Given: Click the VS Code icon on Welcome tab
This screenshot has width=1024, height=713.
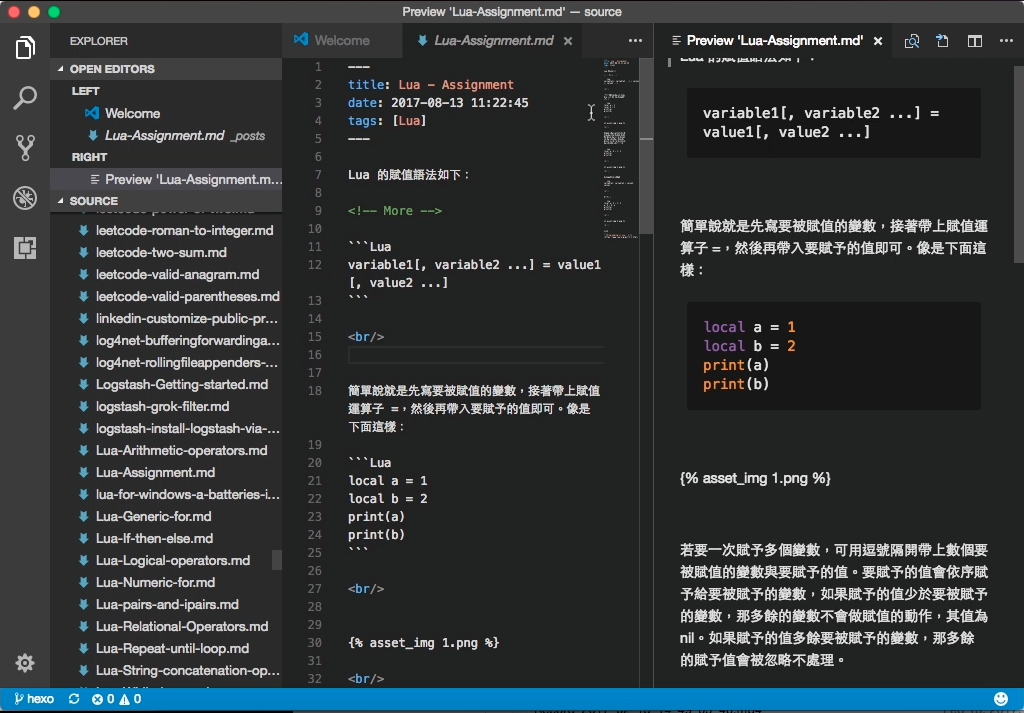Looking at the screenshot, I should [301, 40].
